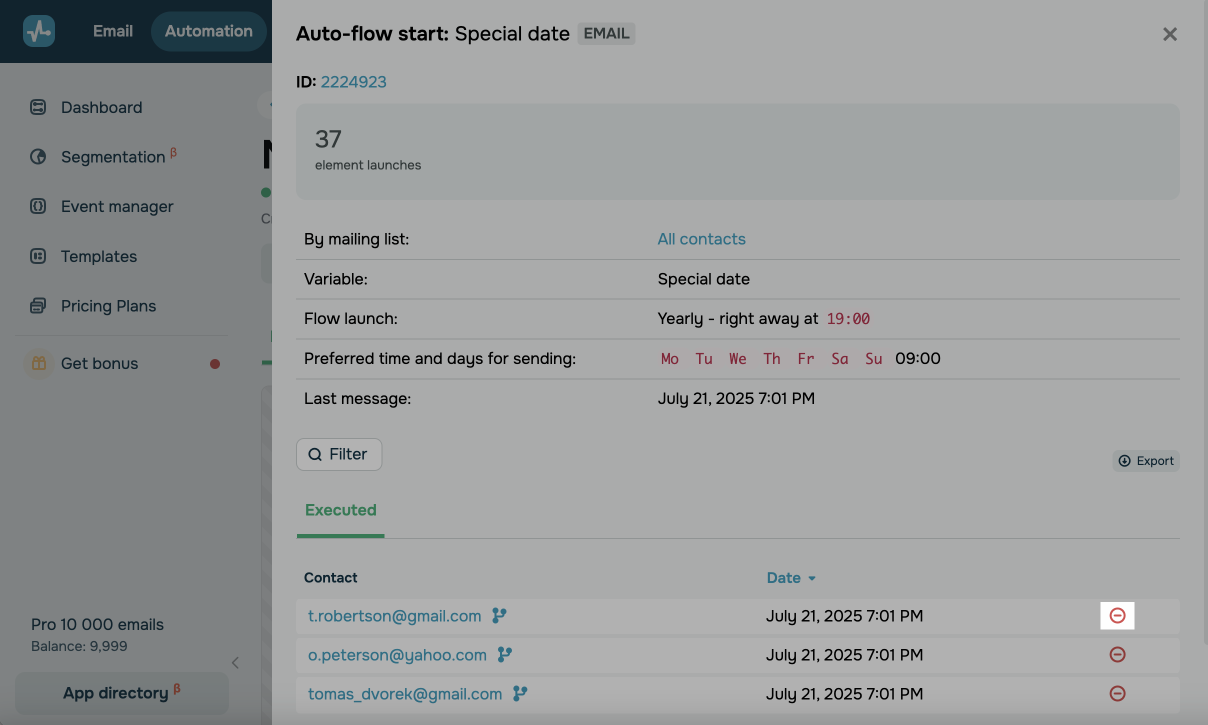Click red minus icon for o.peterson@yahoo.com
Image resolution: width=1208 pixels, height=725 pixels.
coord(1118,655)
